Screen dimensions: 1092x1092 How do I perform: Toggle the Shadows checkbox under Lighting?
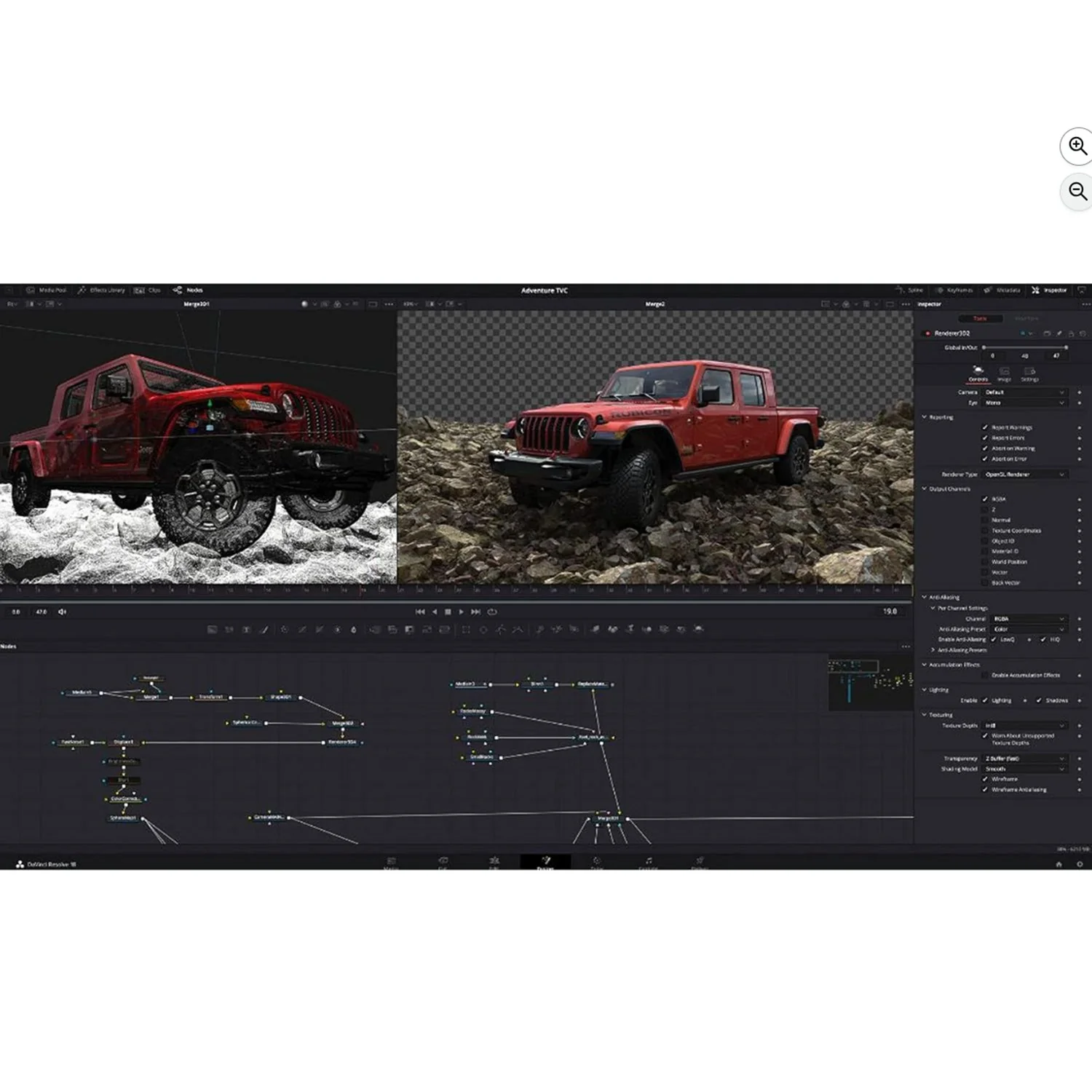click(x=1039, y=700)
